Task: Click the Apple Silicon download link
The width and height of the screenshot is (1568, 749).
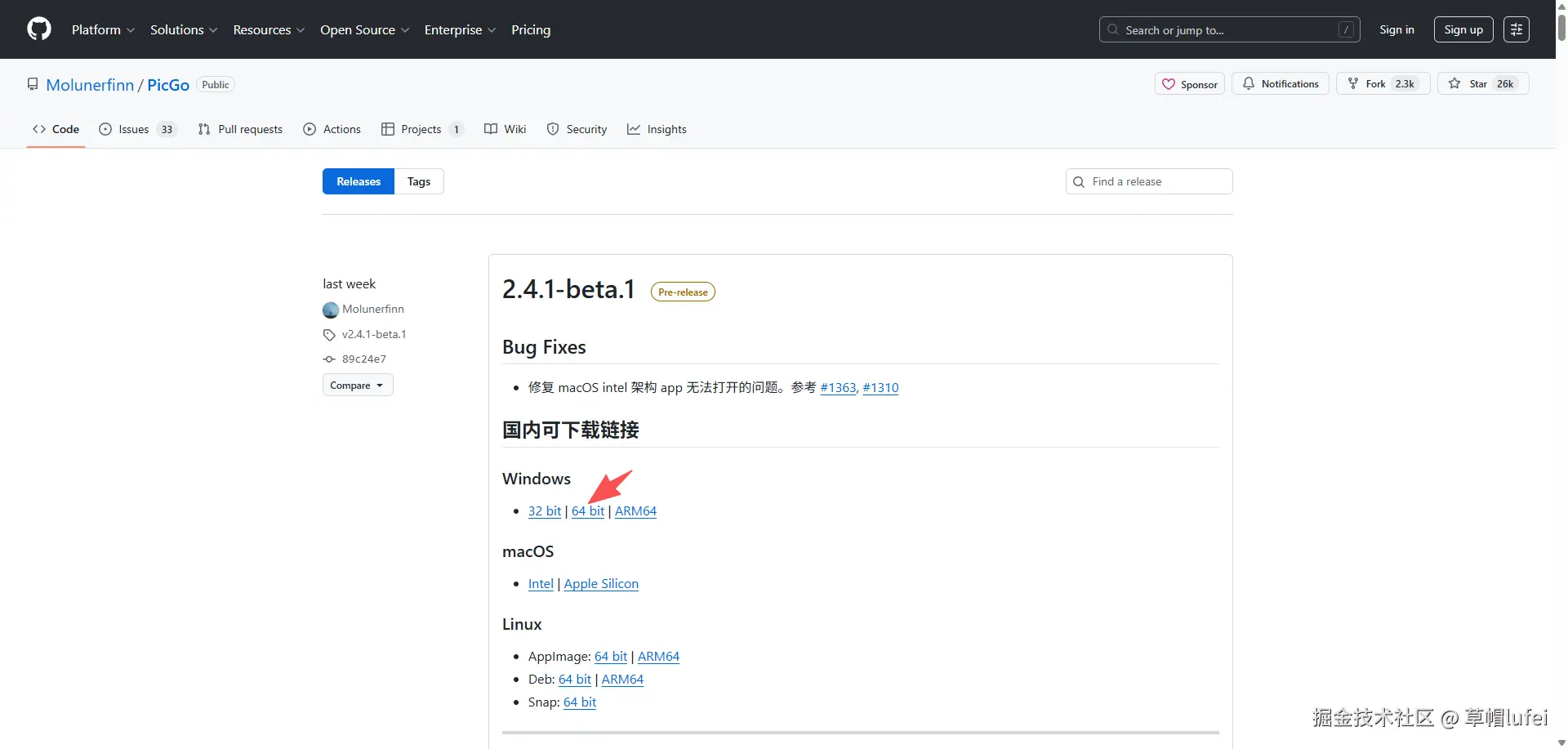Action: point(601,584)
